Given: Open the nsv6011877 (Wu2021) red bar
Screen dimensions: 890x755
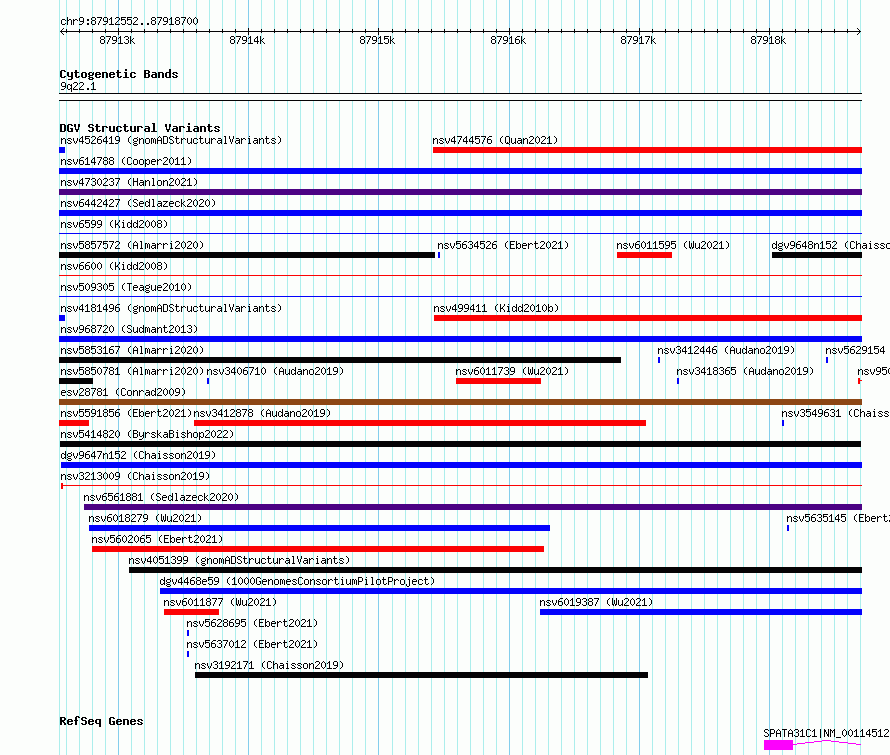Looking at the screenshot, I should coord(191,612).
